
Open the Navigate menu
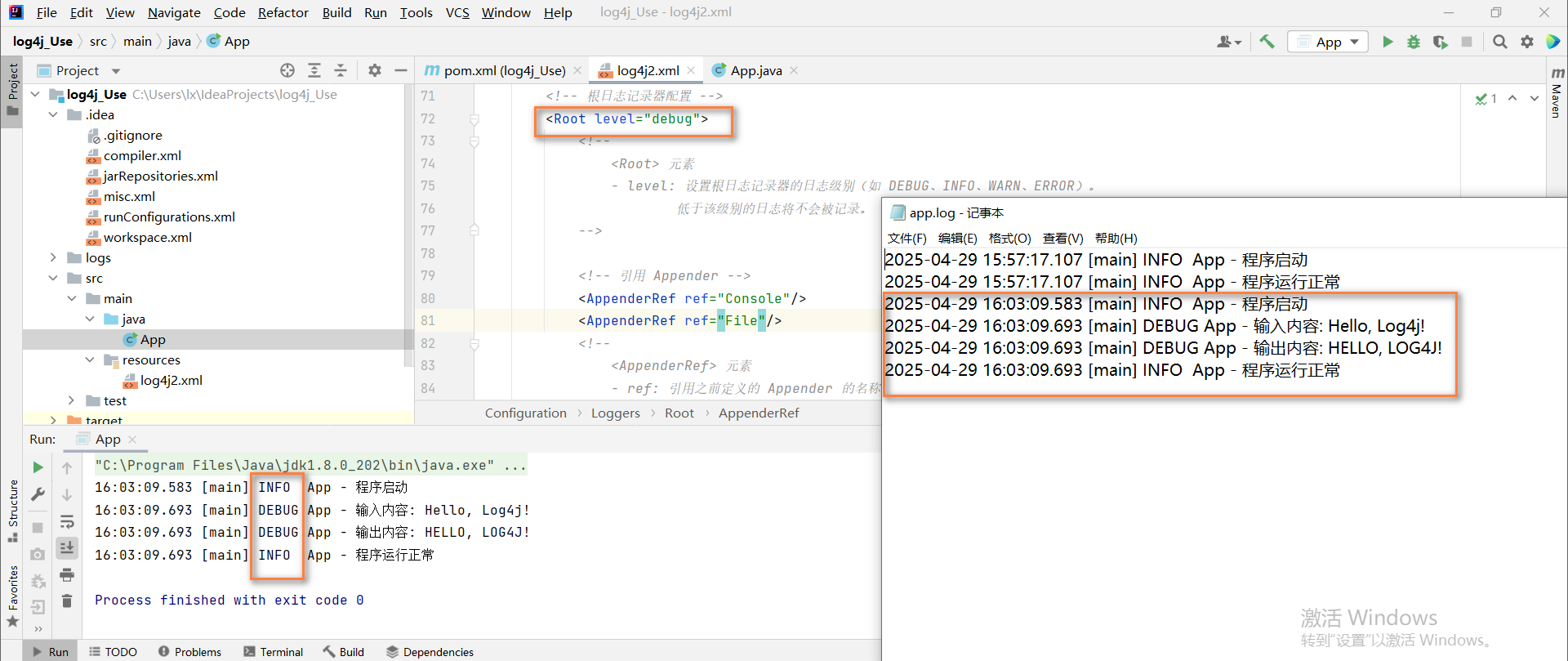pos(174,12)
